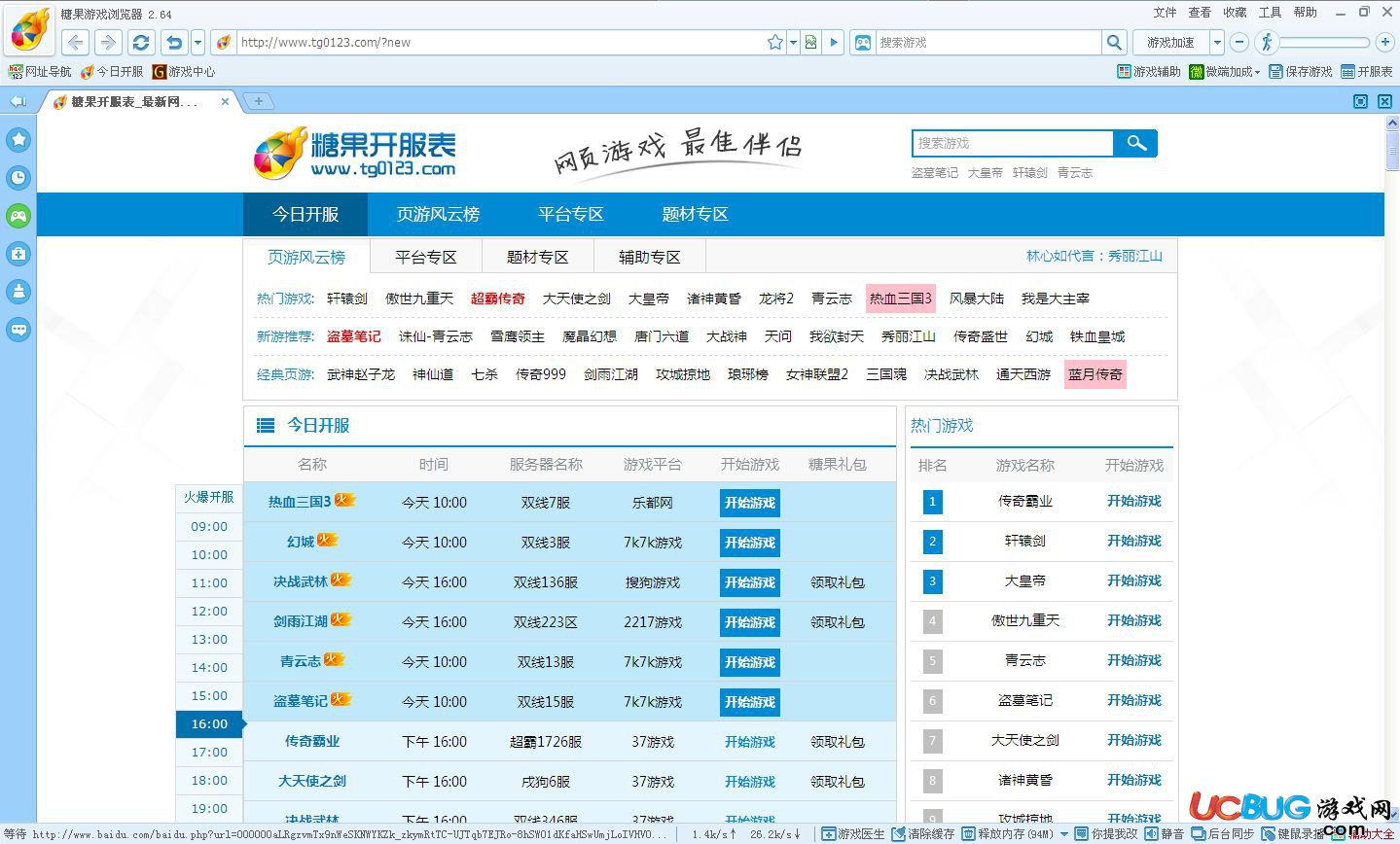Screen dimensions: 1400x844
Task: Click the undo/restore closed page icon
Action: pos(174,42)
